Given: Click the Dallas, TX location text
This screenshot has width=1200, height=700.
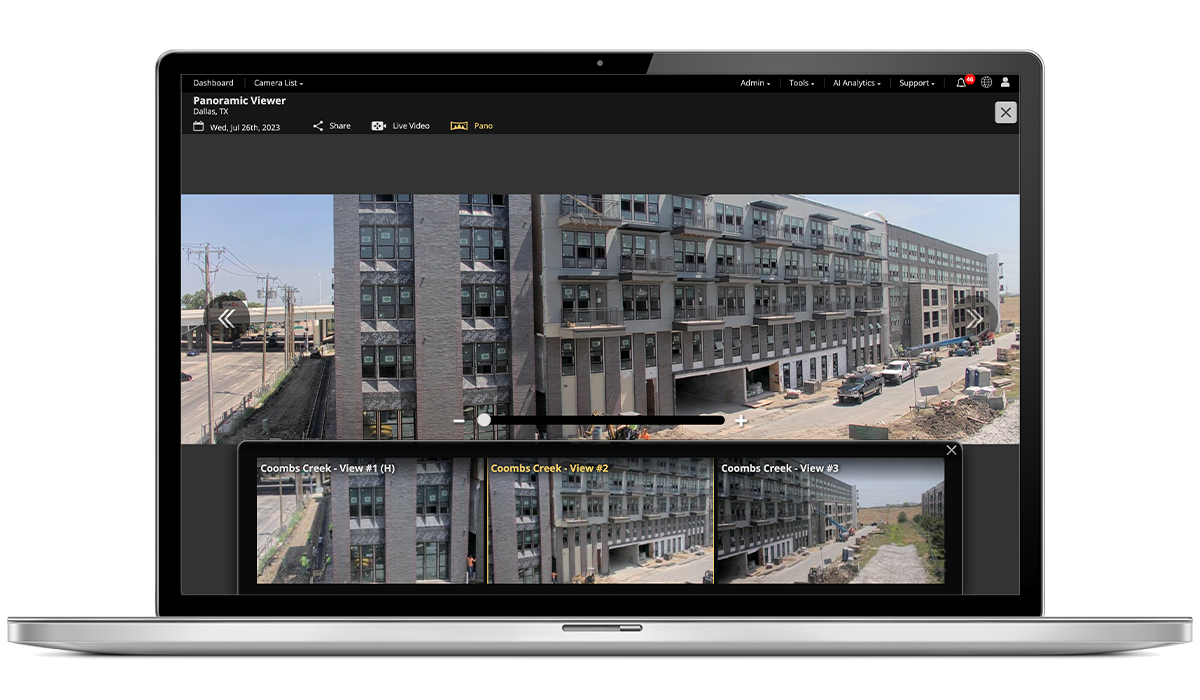Looking at the screenshot, I should pyautogui.click(x=211, y=112).
